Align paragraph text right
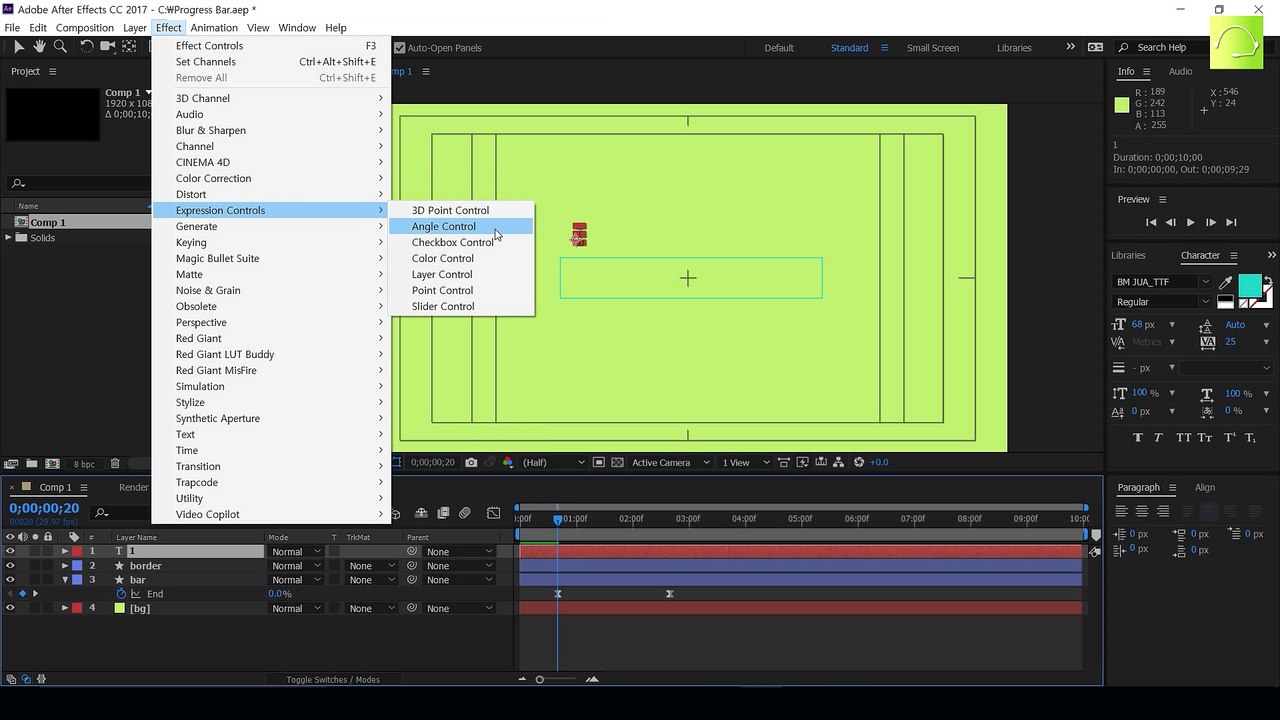Image resolution: width=1280 pixels, height=720 pixels. click(1163, 511)
